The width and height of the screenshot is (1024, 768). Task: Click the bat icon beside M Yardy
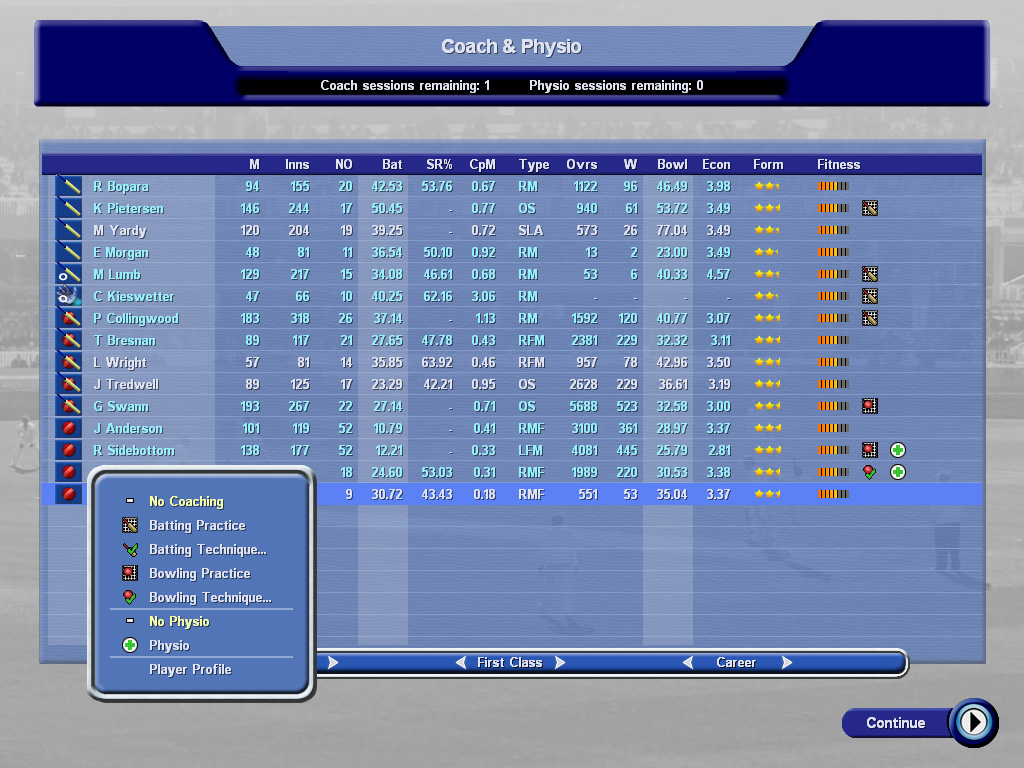coord(69,231)
